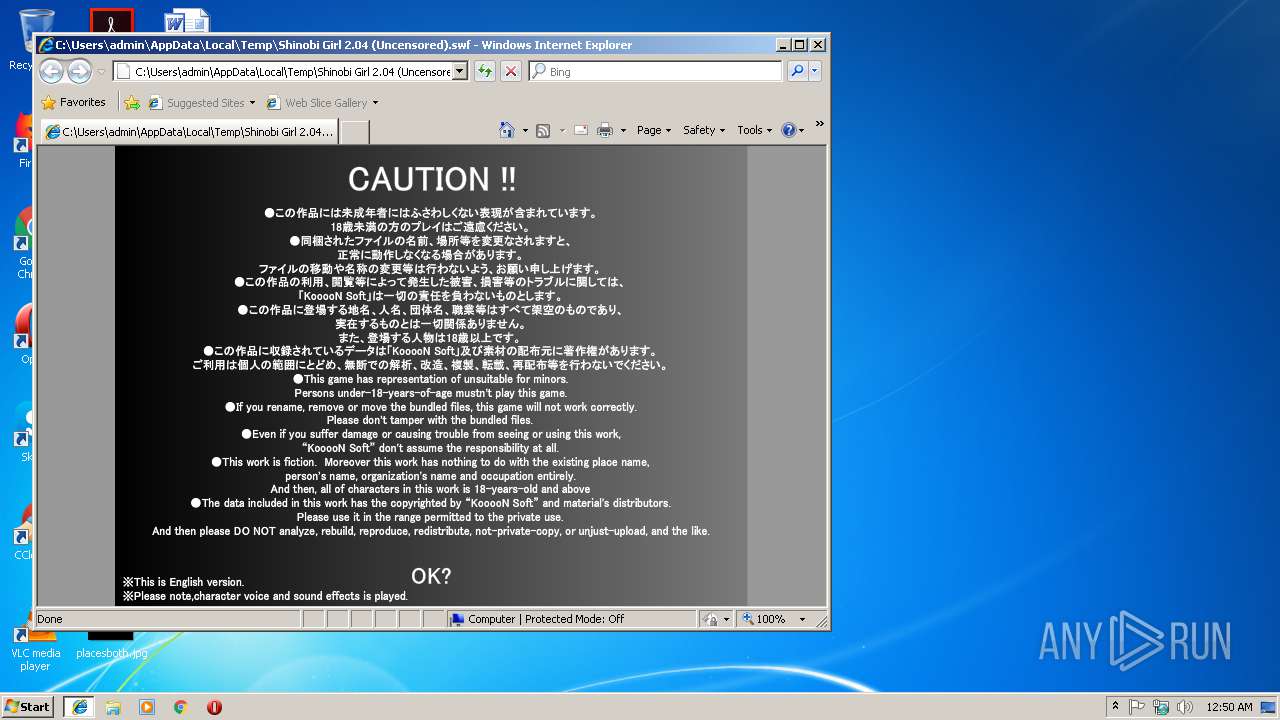1280x720 pixels.
Task: Refresh the page with green arrows icon
Action: [x=485, y=71]
